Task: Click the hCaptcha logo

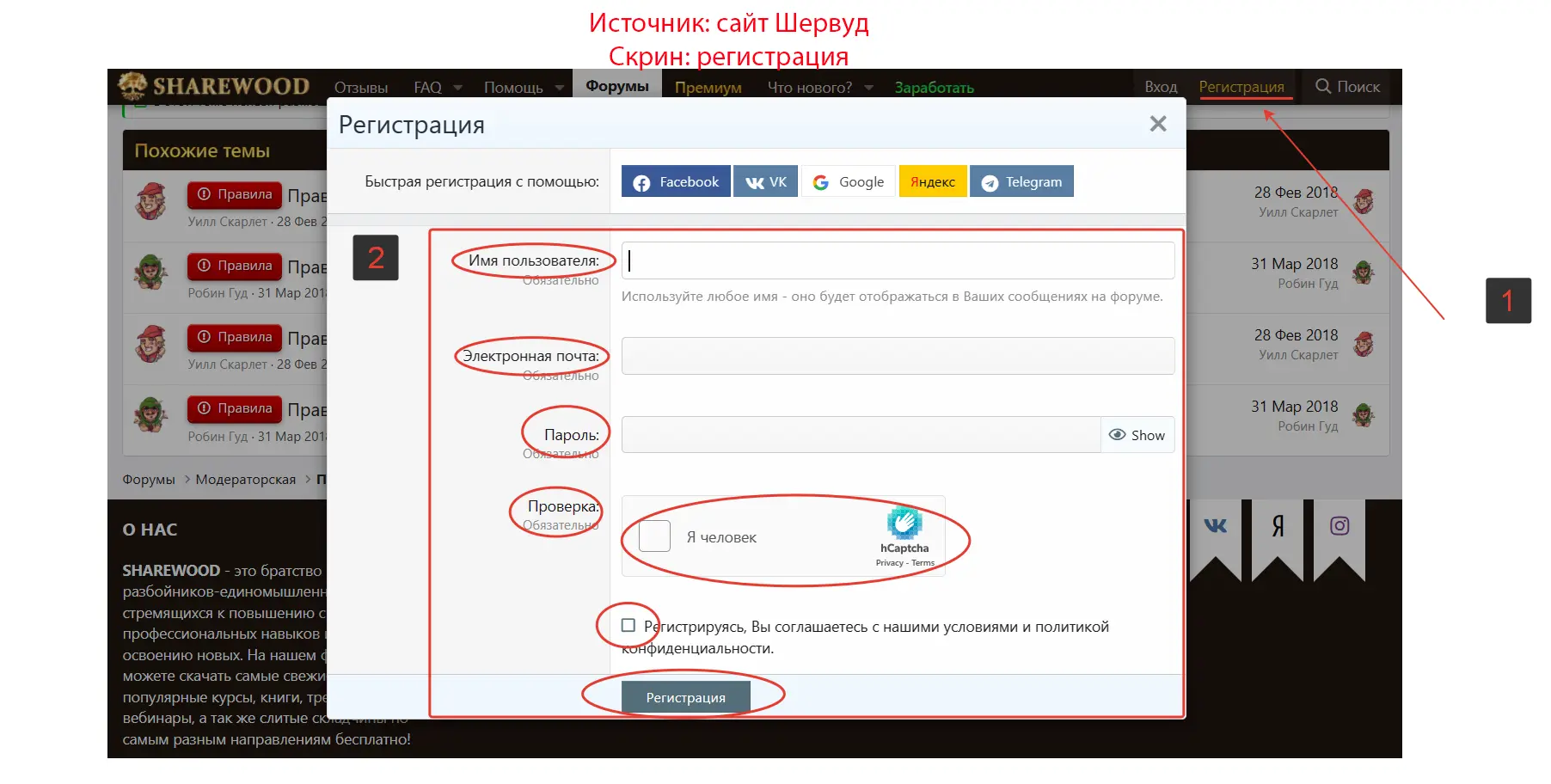Action: 904,523
